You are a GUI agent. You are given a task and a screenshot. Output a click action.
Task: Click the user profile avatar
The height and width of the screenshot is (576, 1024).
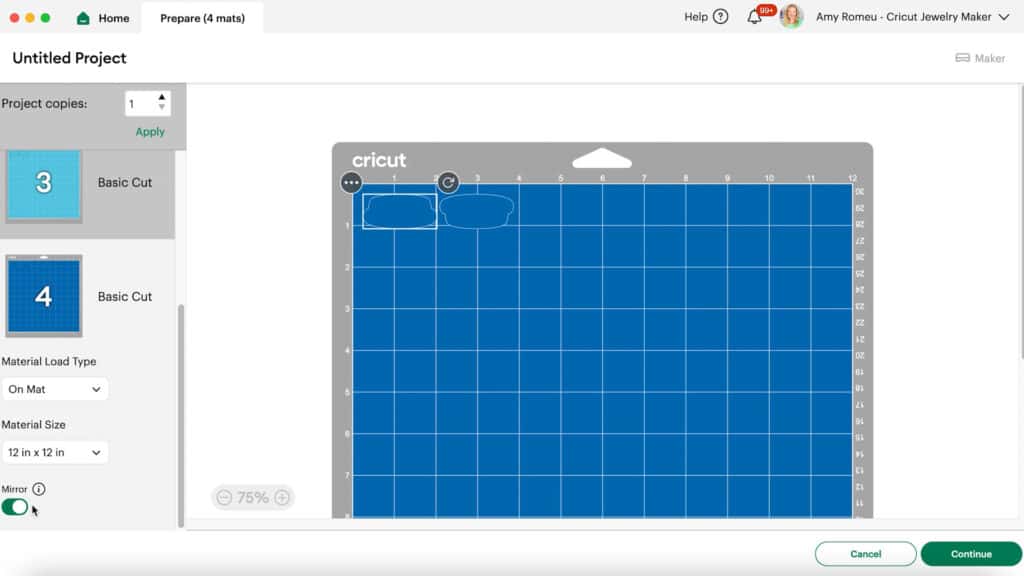(x=791, y=16)
